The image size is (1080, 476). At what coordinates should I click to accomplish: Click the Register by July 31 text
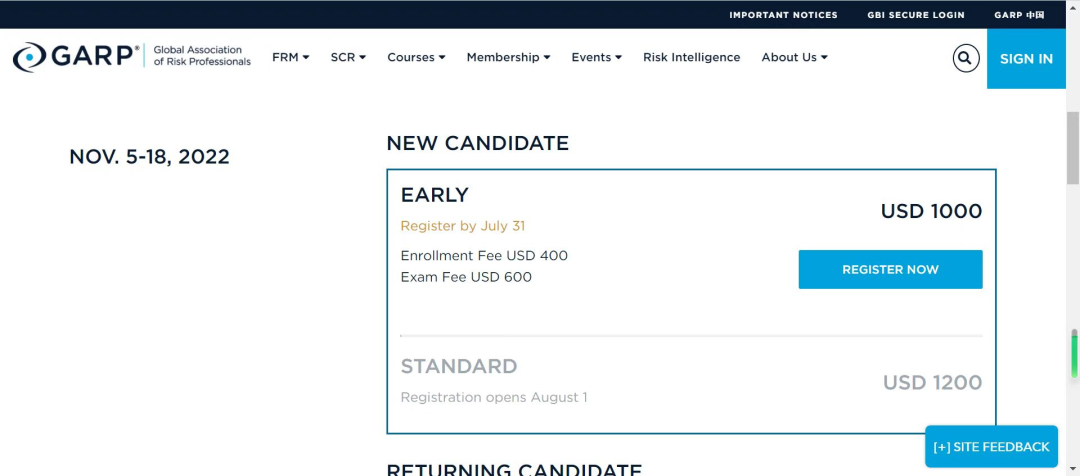pos(462,226)
